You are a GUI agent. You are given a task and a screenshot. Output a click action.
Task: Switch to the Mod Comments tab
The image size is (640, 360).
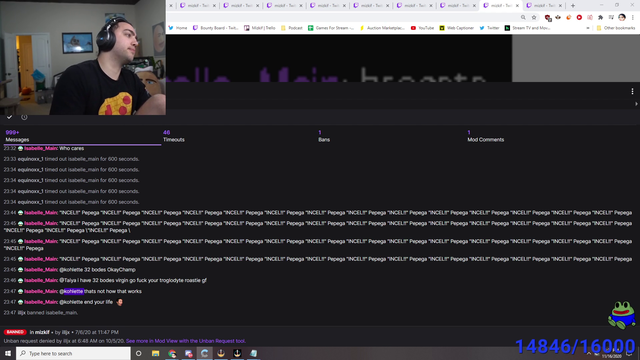[x=485, y=136]
